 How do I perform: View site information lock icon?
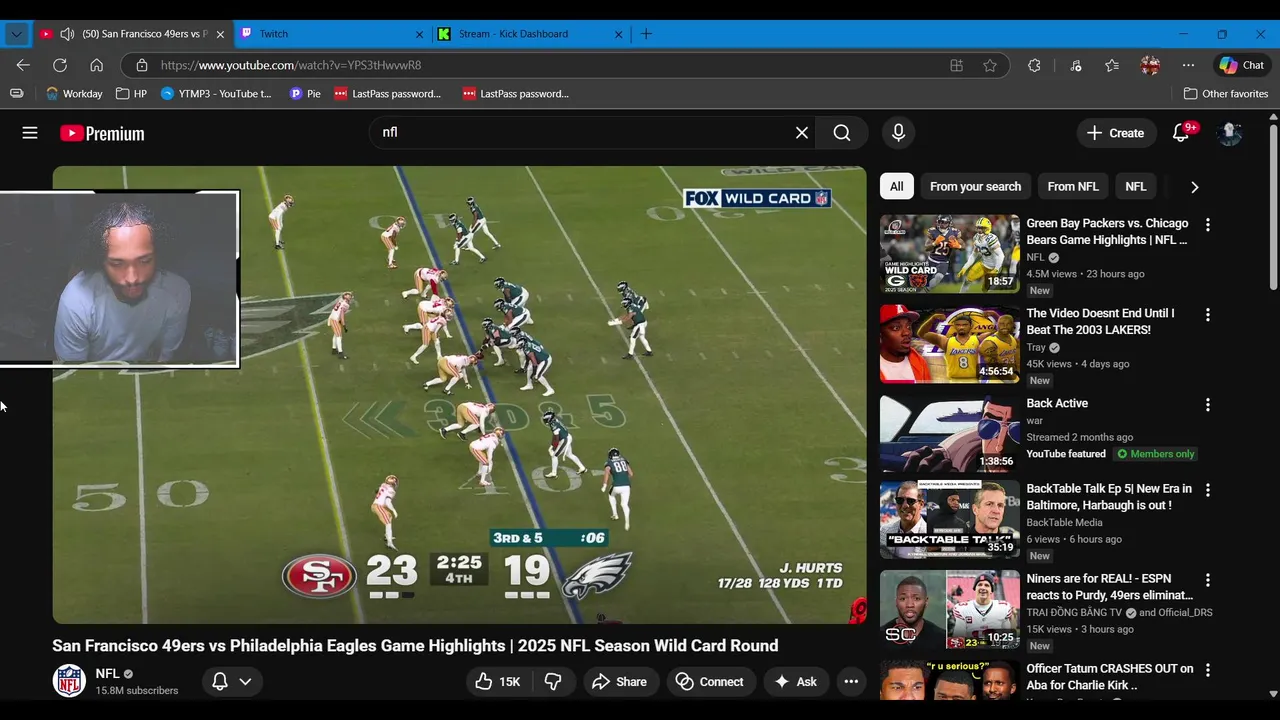click(142, 65)
